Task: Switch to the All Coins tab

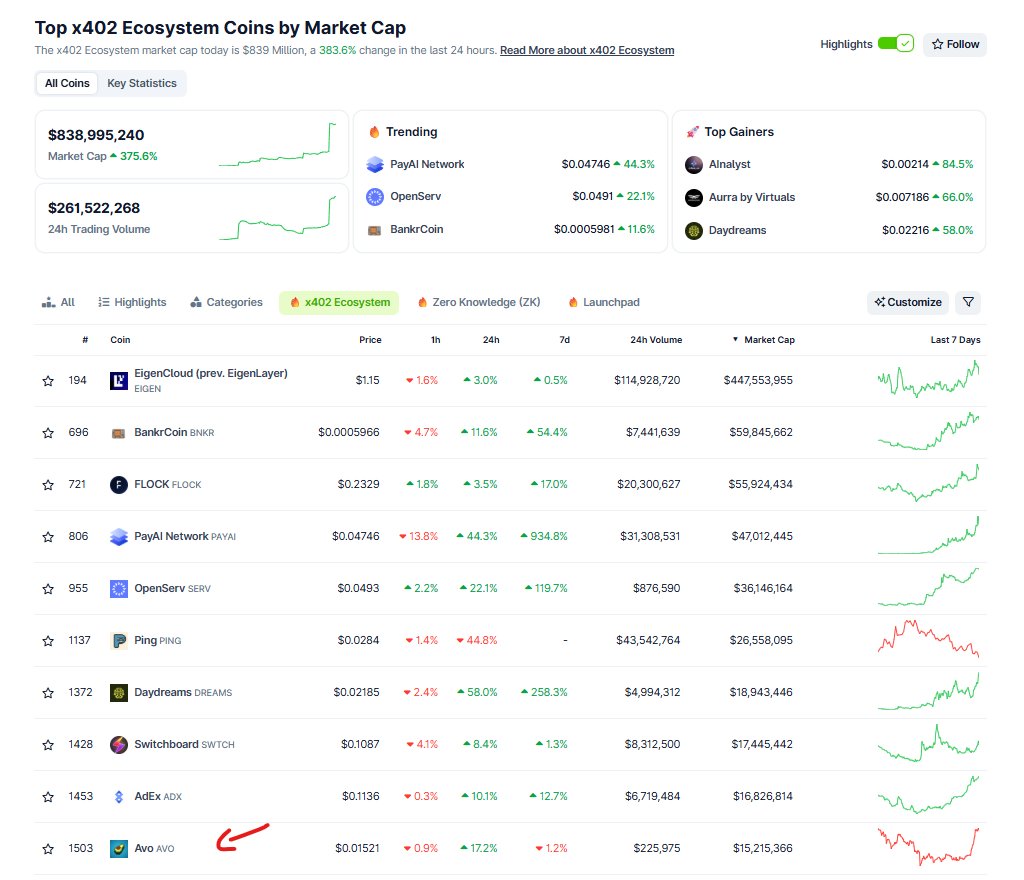Action: [67, 84]
